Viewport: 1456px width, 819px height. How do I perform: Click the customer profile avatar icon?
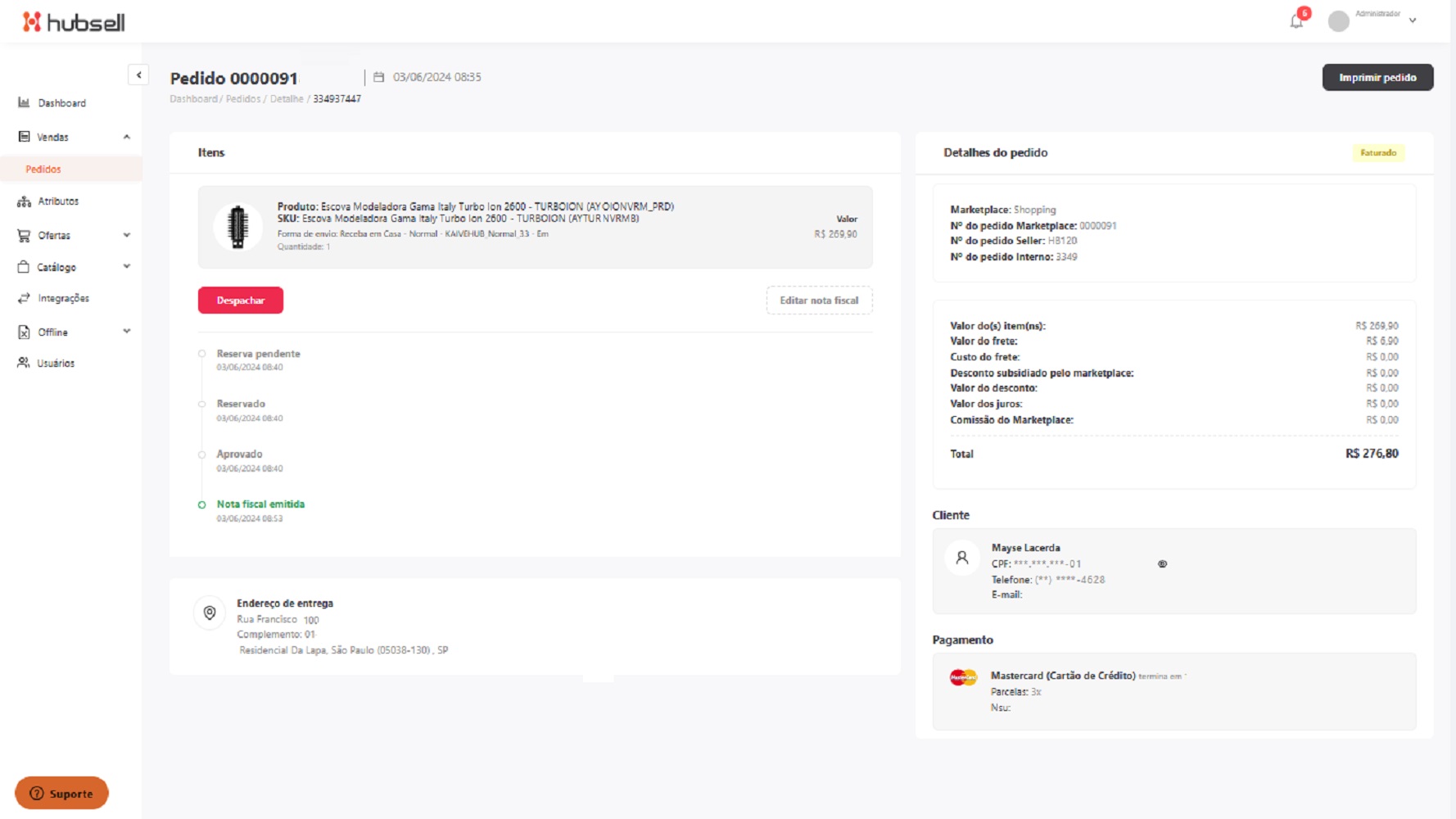click(962, 558)
